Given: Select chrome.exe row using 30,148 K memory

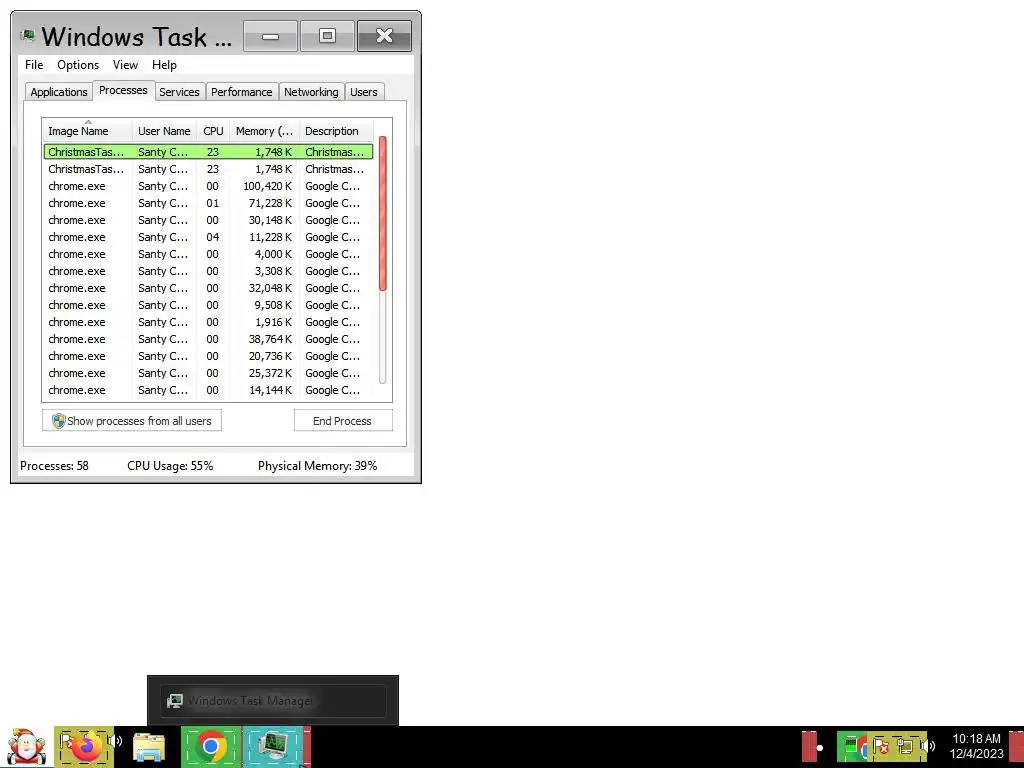Looking at the screenshot, I should (x=208, y=220).
